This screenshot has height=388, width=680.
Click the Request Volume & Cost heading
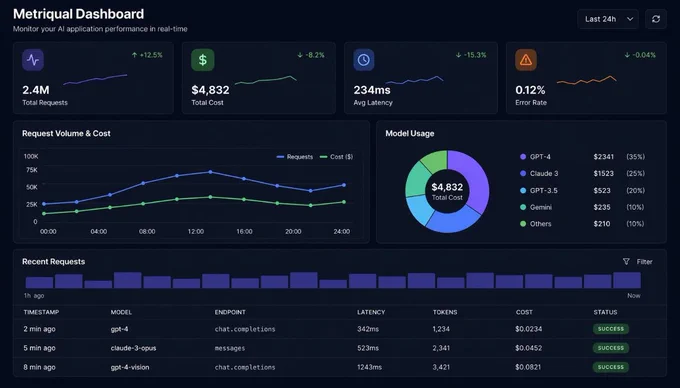[66, 134]
